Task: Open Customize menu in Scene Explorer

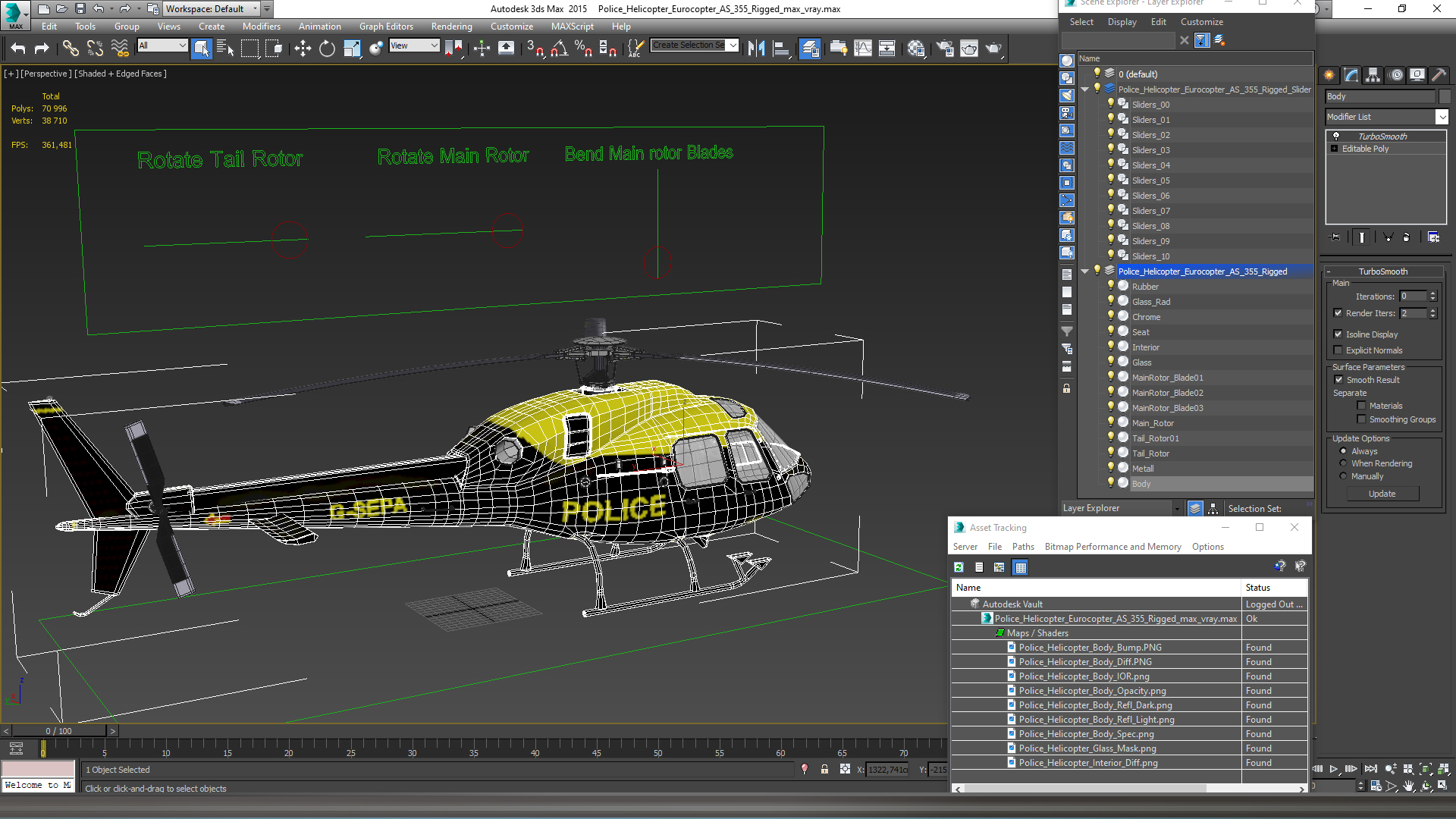Action: (x=1201, y=22)
